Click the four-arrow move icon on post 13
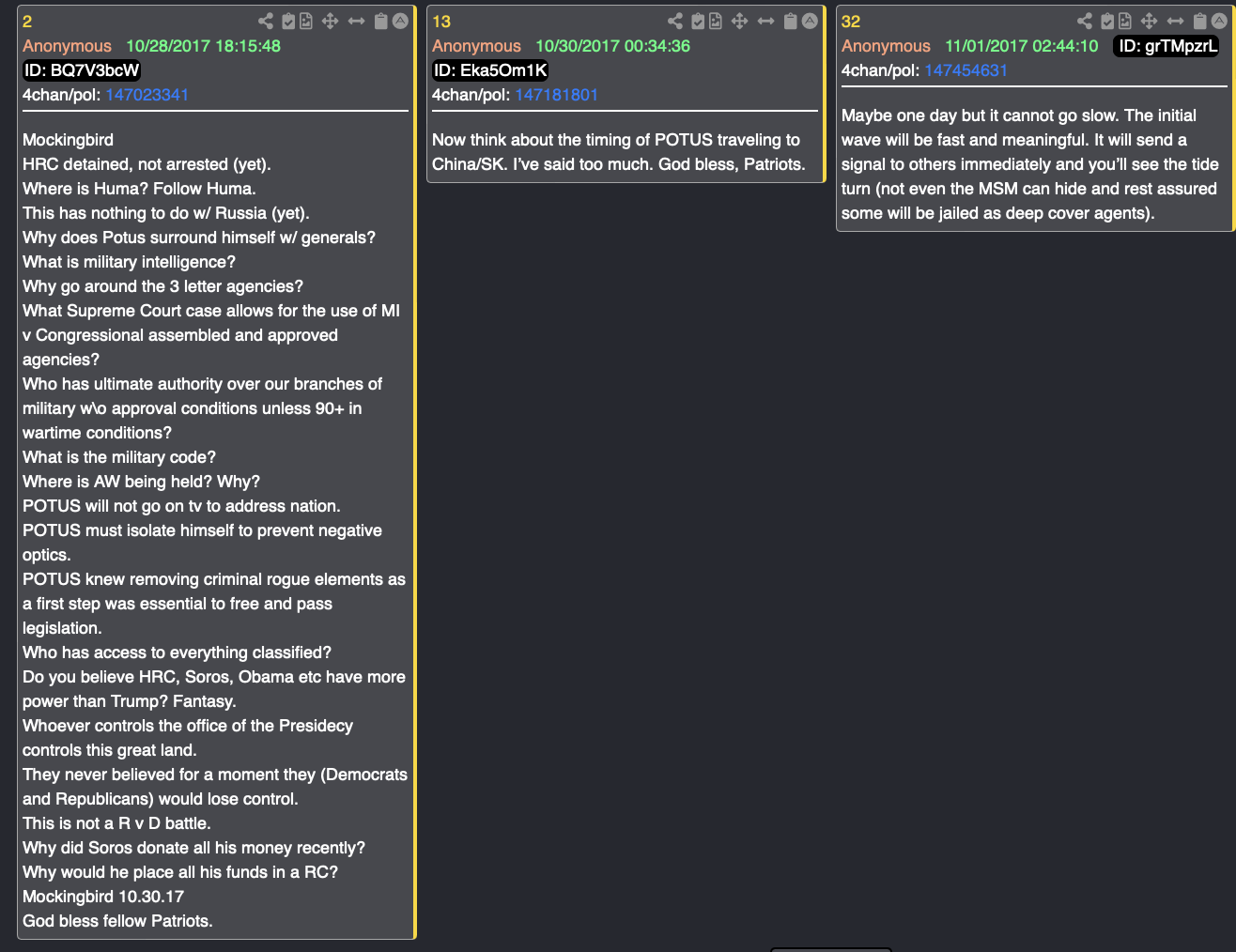1236x952 pixels. tap(739, 21)
